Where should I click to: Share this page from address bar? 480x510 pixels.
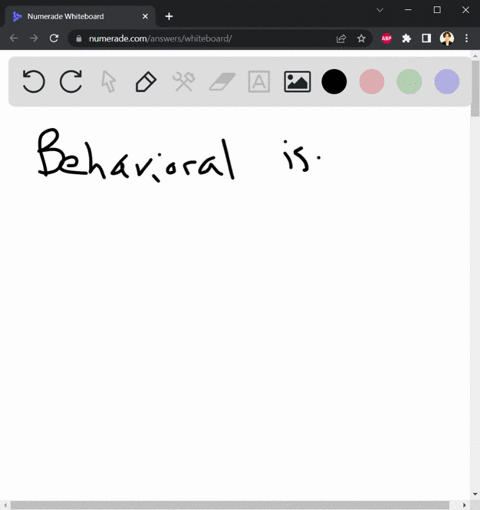coord(341,39)
